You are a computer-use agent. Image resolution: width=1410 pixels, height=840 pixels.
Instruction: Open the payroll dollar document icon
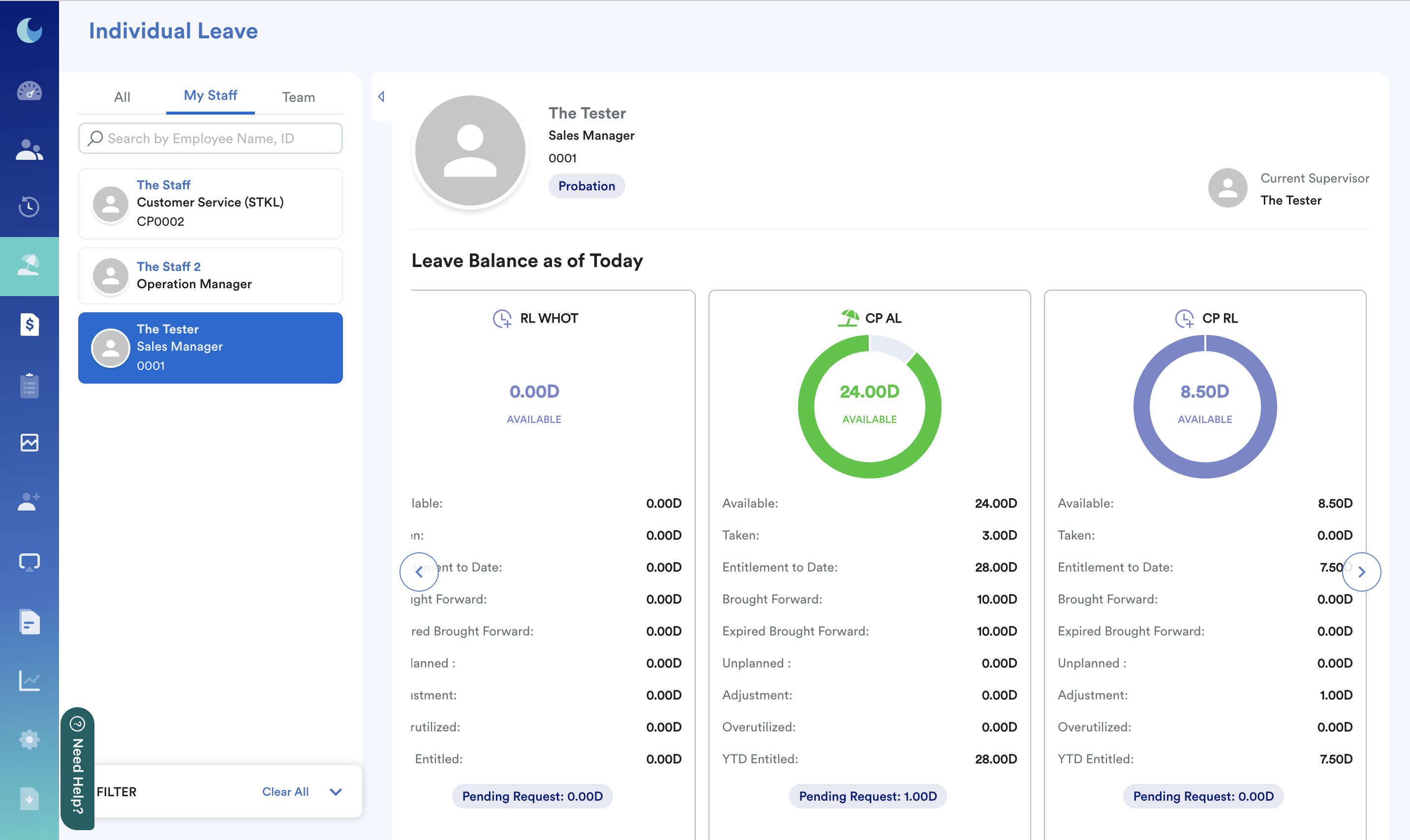tap(30, 325)
